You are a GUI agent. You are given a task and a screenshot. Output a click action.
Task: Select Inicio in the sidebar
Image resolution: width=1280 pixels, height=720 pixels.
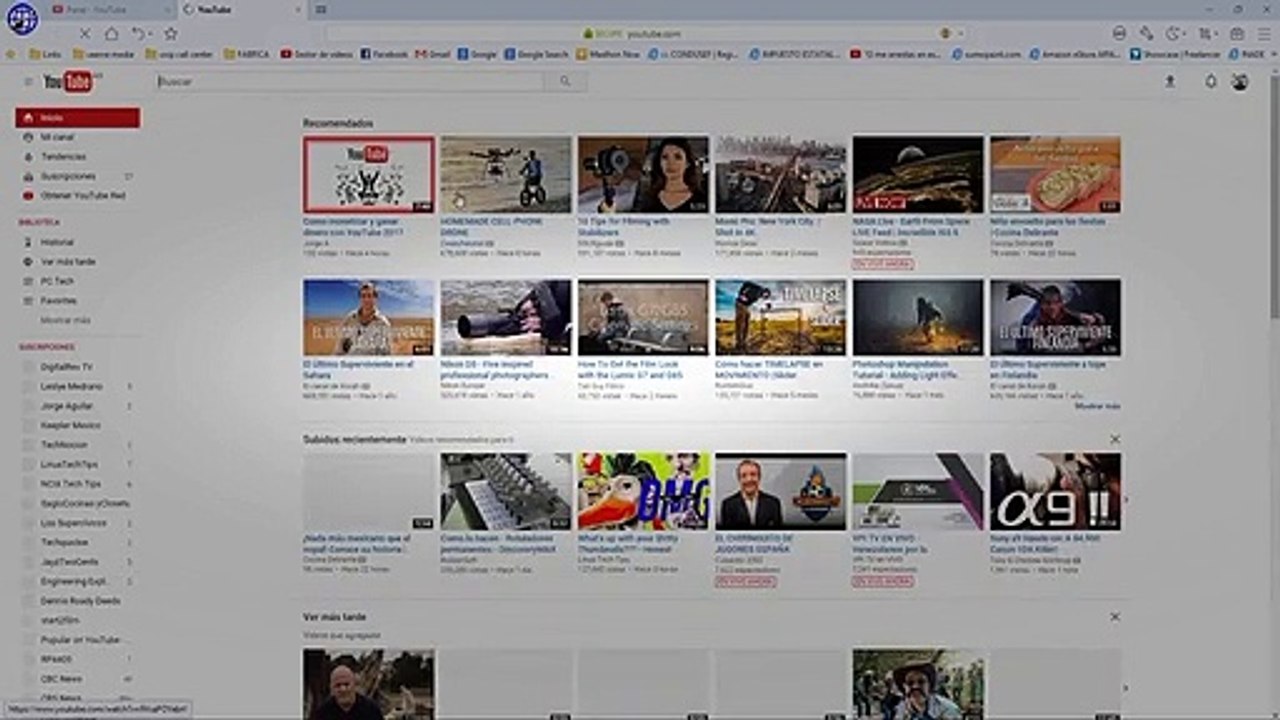coord(77,118)
